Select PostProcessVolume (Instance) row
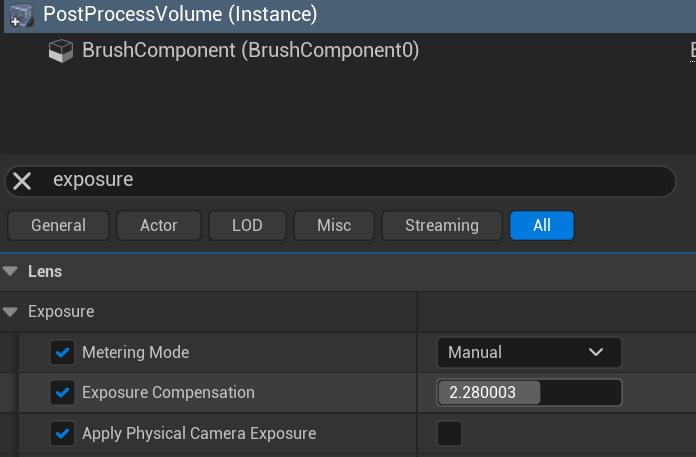The image size is (696, 457). pos(180,15)
